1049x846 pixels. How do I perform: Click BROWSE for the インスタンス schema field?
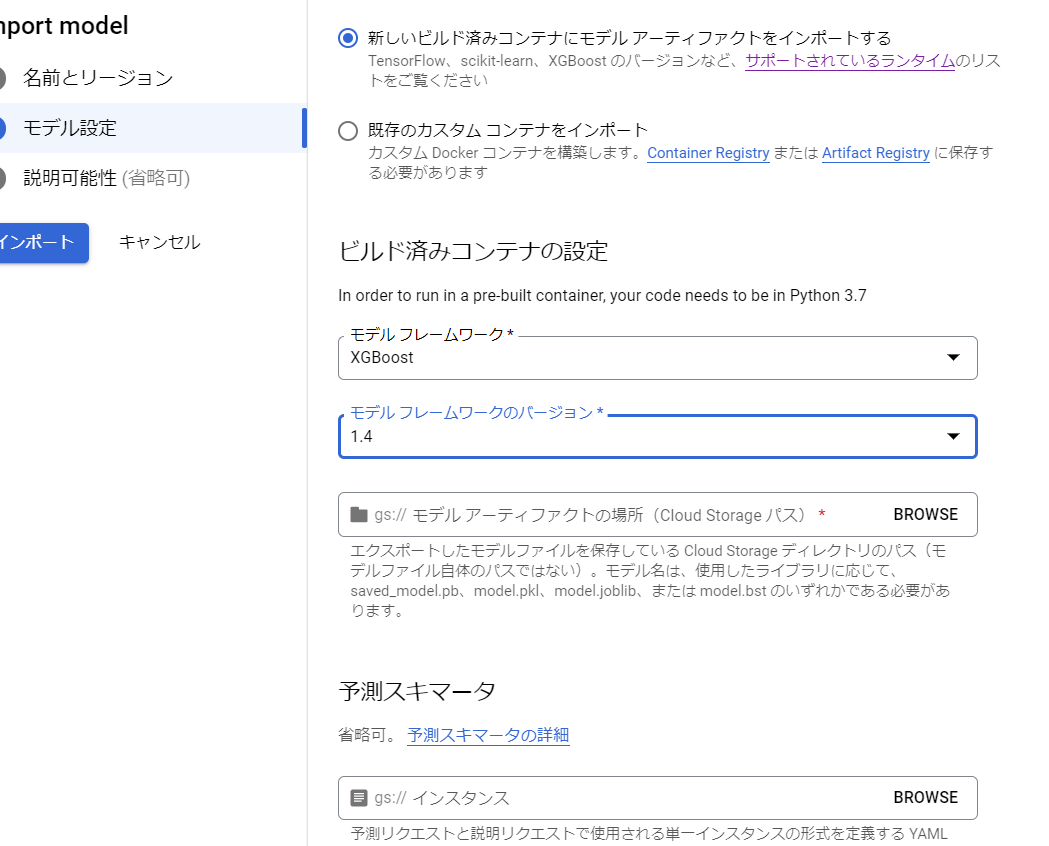[x=925, y=797]
